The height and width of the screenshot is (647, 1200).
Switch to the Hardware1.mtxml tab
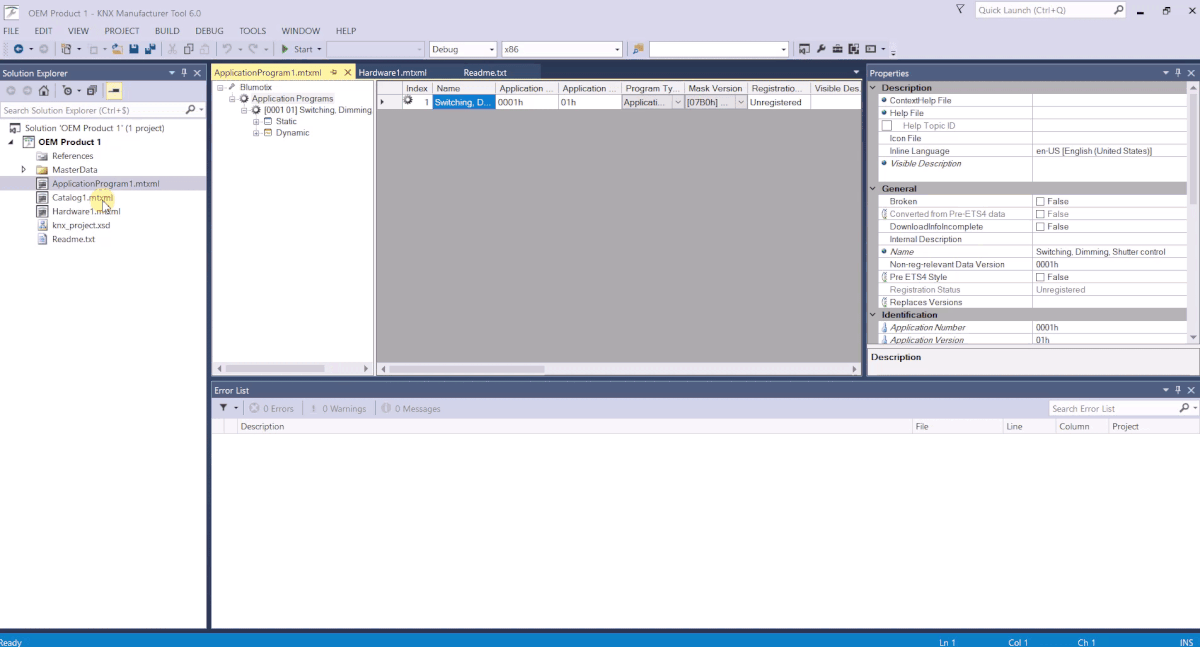pyautogui.click(x=393, y=72)
